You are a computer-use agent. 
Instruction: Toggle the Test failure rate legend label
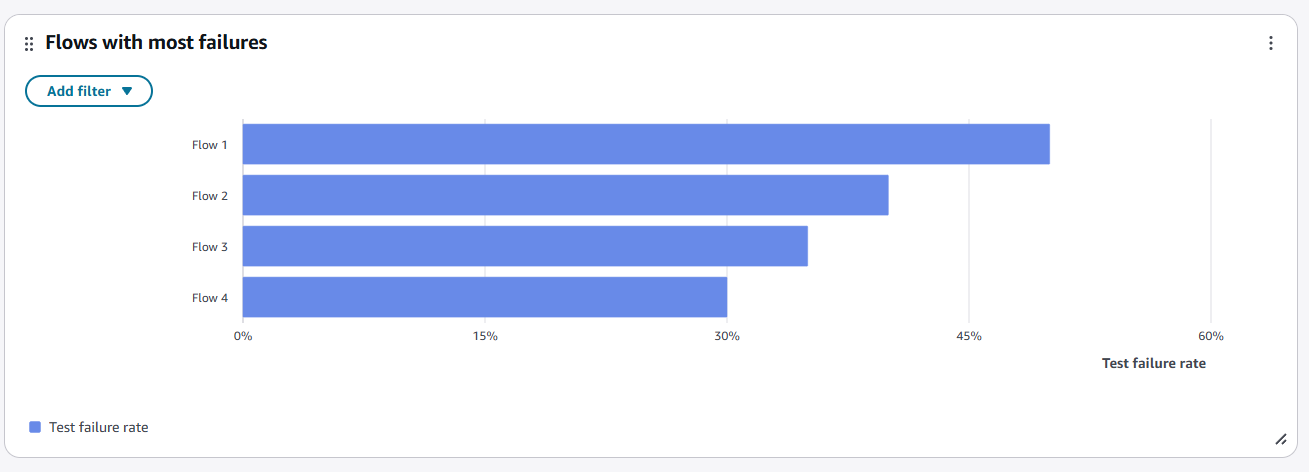(x=98, y=427)
